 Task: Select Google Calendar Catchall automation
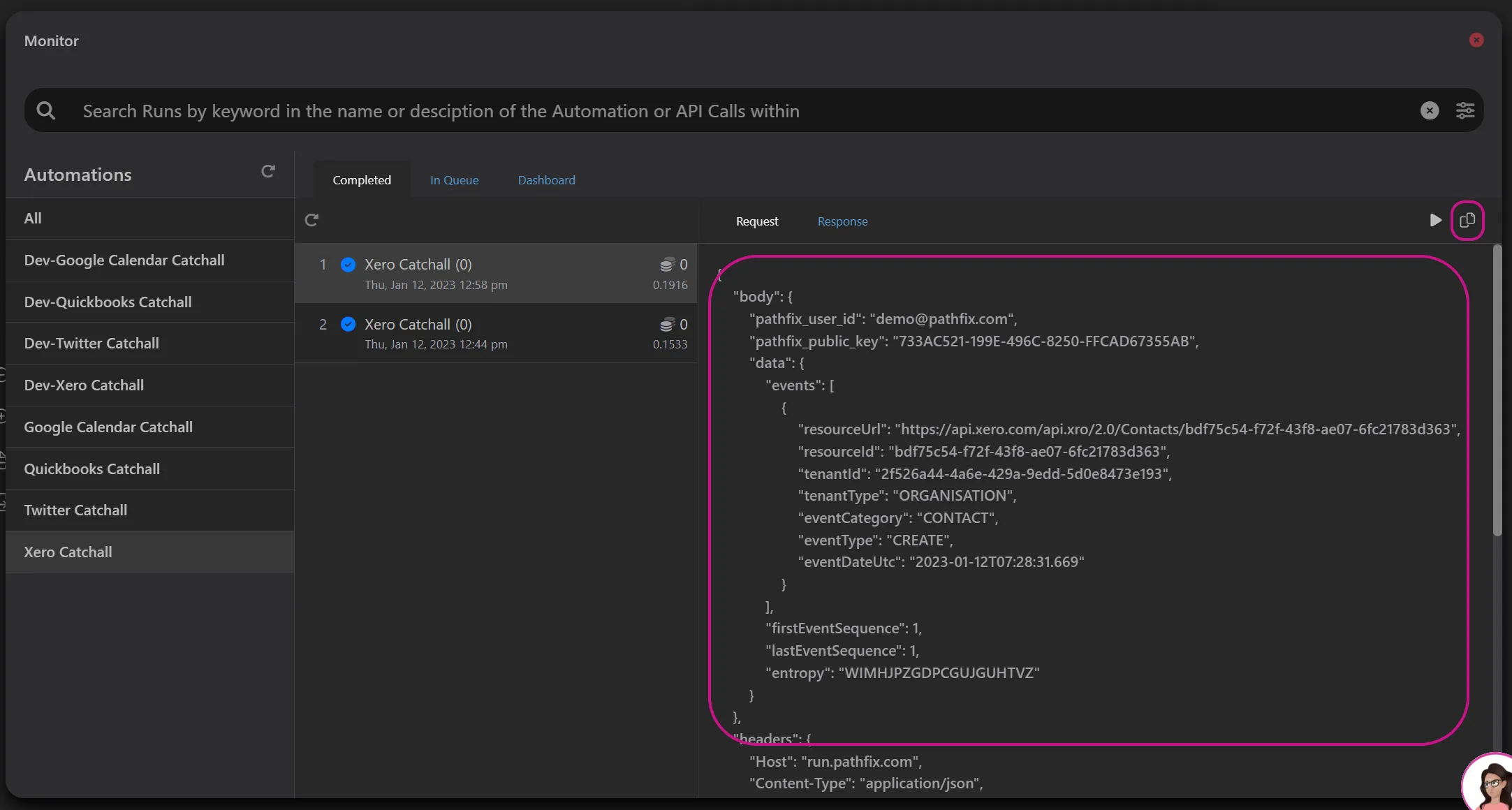(x=149, y=427)
